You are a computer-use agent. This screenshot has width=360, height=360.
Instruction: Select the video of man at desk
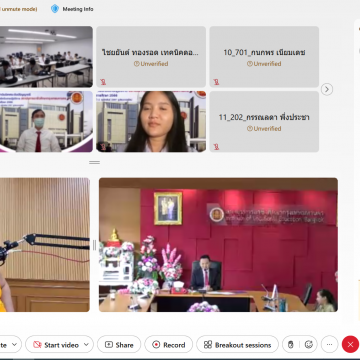218,245
